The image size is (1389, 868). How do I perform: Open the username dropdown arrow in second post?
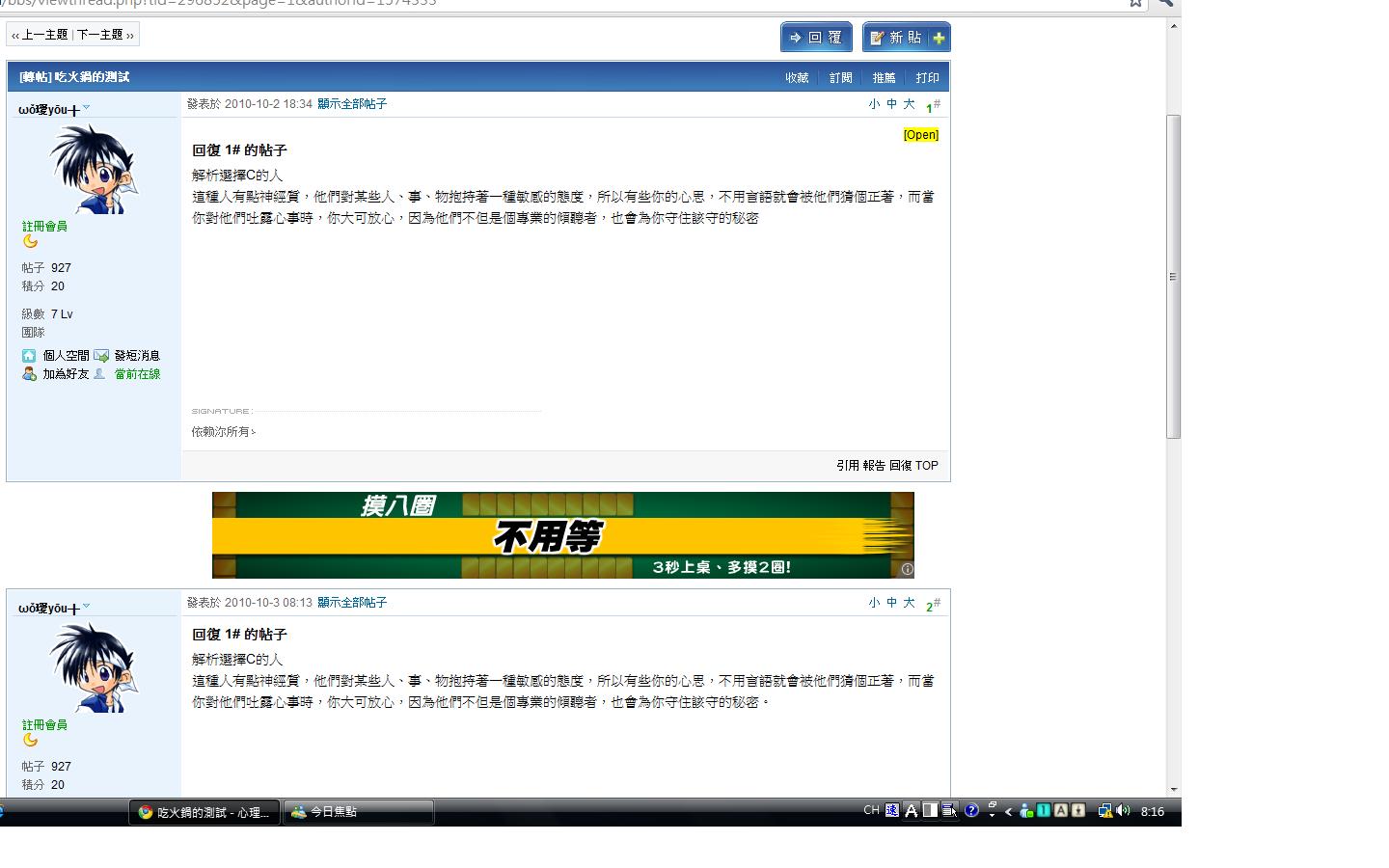pyautogui.click(x=86, y=606)
